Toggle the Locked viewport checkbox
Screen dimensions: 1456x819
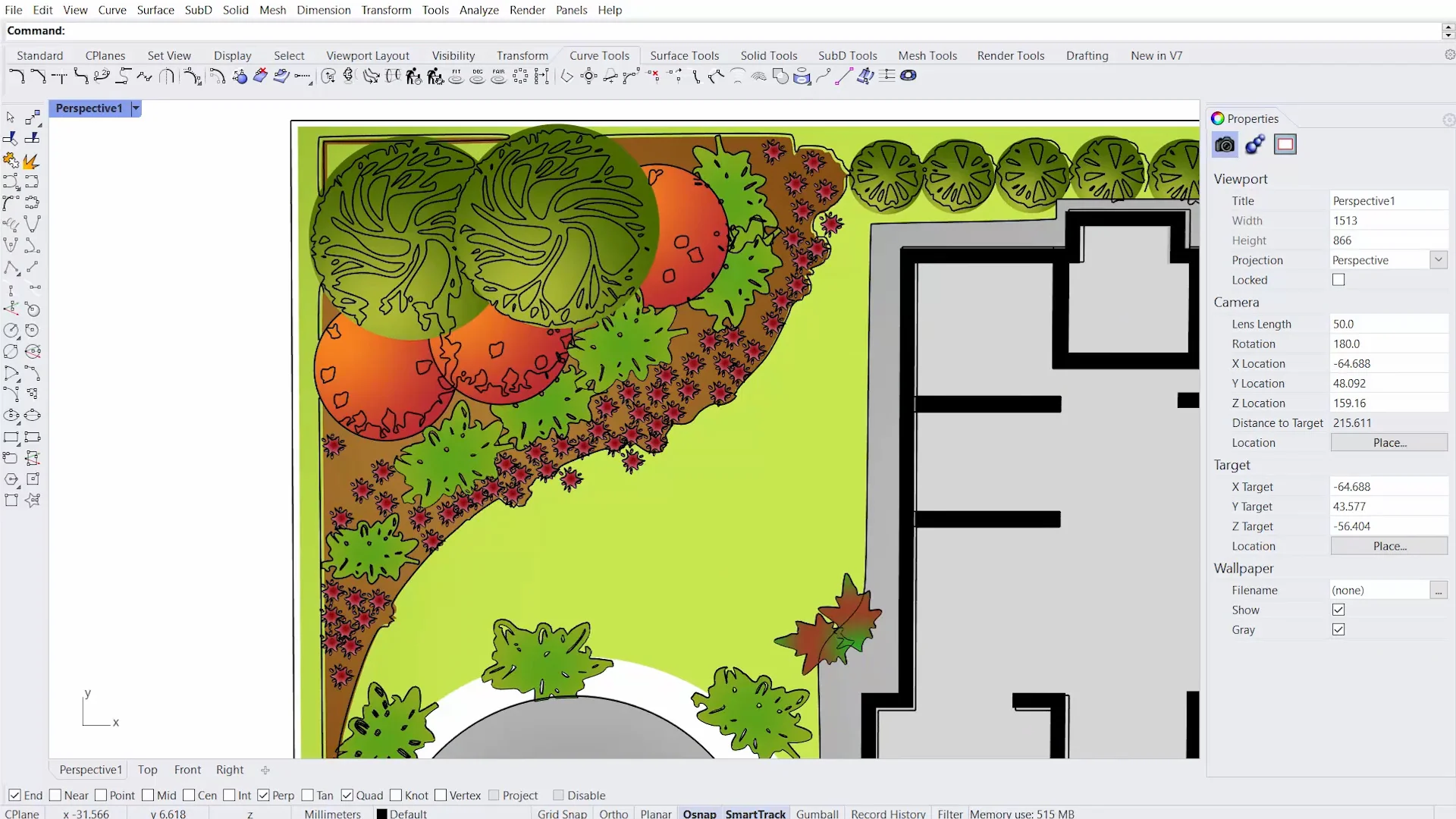point(1338,280)
